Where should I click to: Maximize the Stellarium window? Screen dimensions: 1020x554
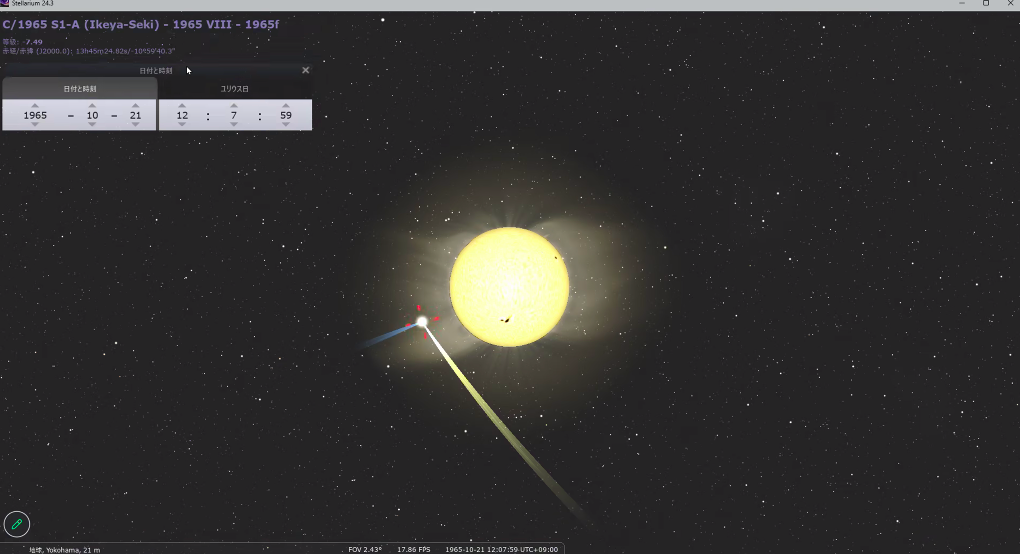point(985,4)
